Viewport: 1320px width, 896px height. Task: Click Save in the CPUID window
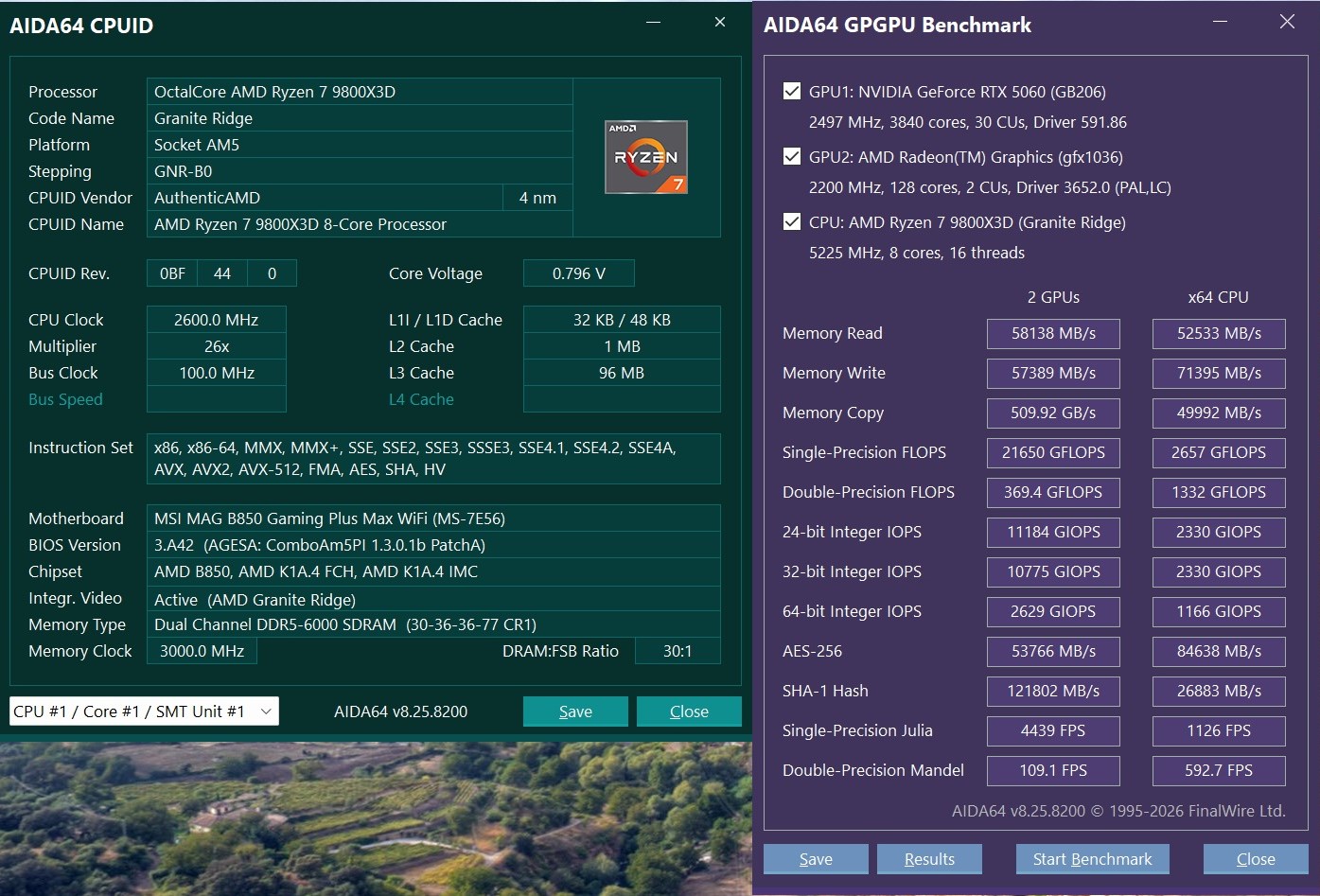pyautogui.click(x=575, y=712)
